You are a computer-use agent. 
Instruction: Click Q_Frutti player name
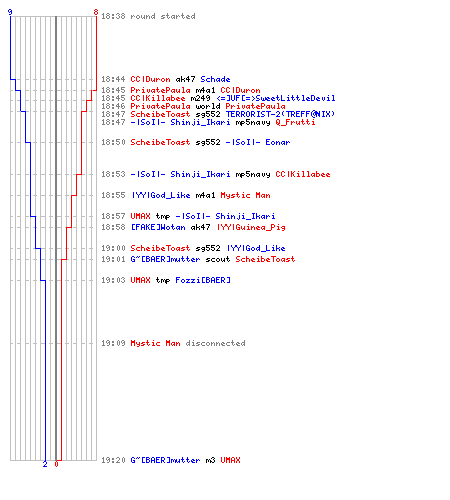click(295, 122)
